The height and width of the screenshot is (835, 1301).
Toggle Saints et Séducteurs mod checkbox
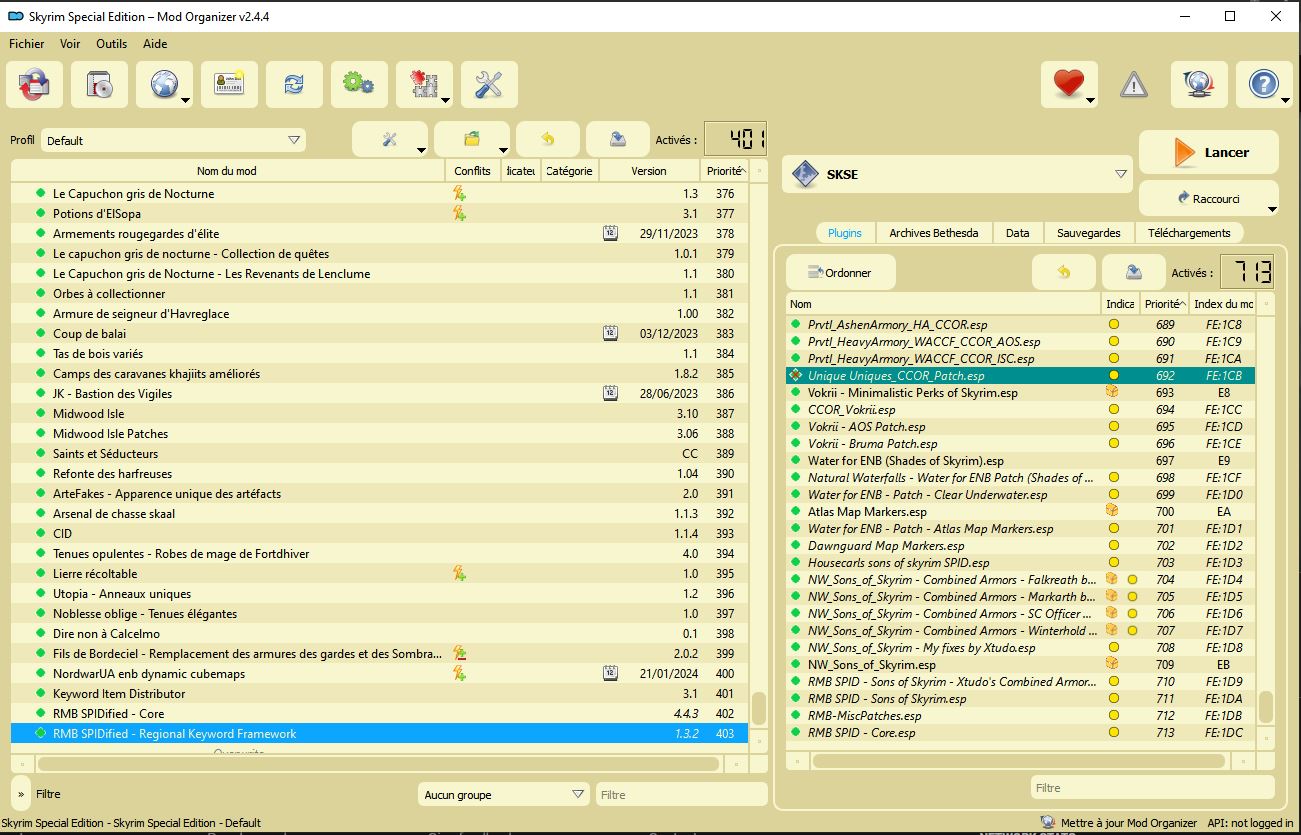[41, 454]
